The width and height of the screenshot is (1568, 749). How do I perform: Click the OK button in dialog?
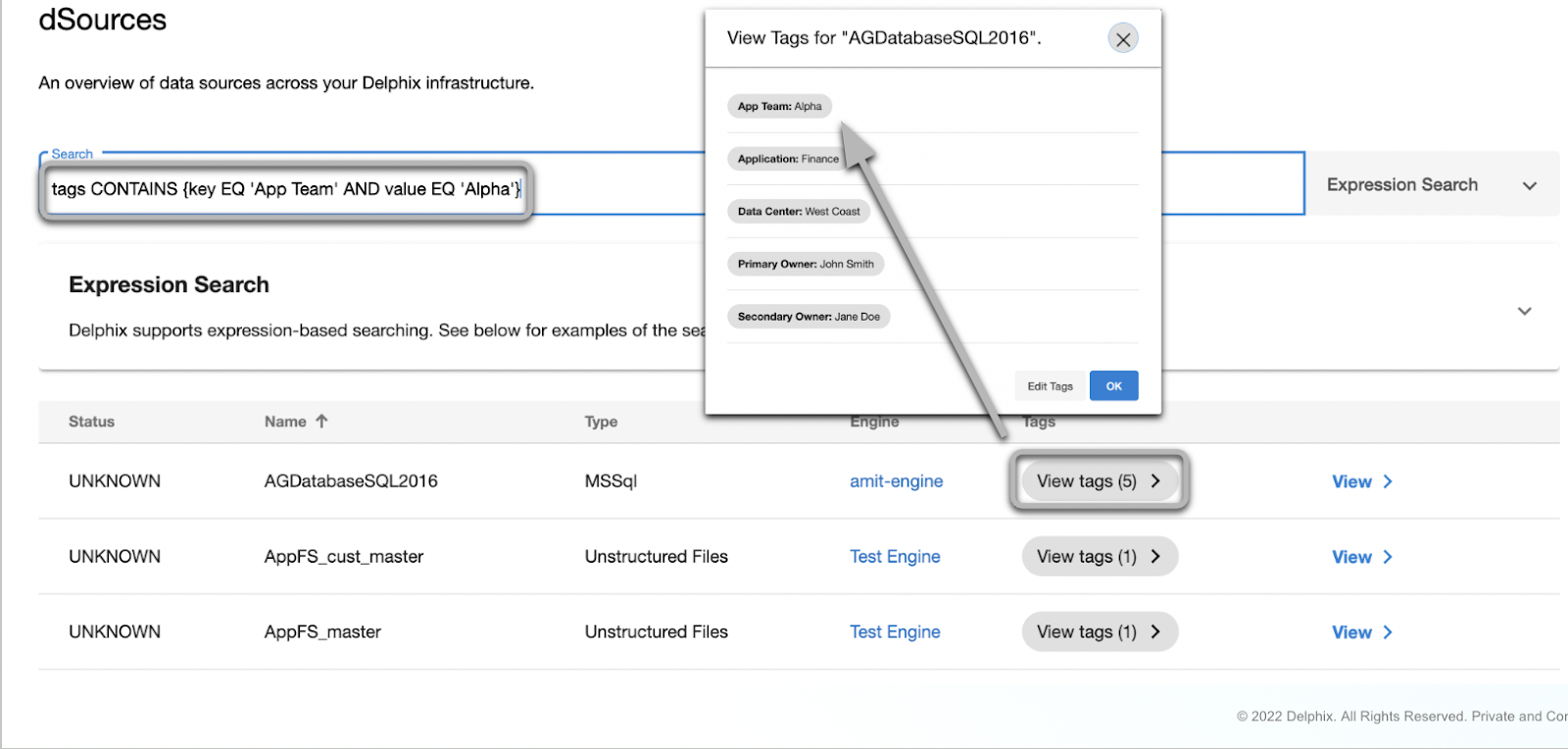(x=1113, y=386)
